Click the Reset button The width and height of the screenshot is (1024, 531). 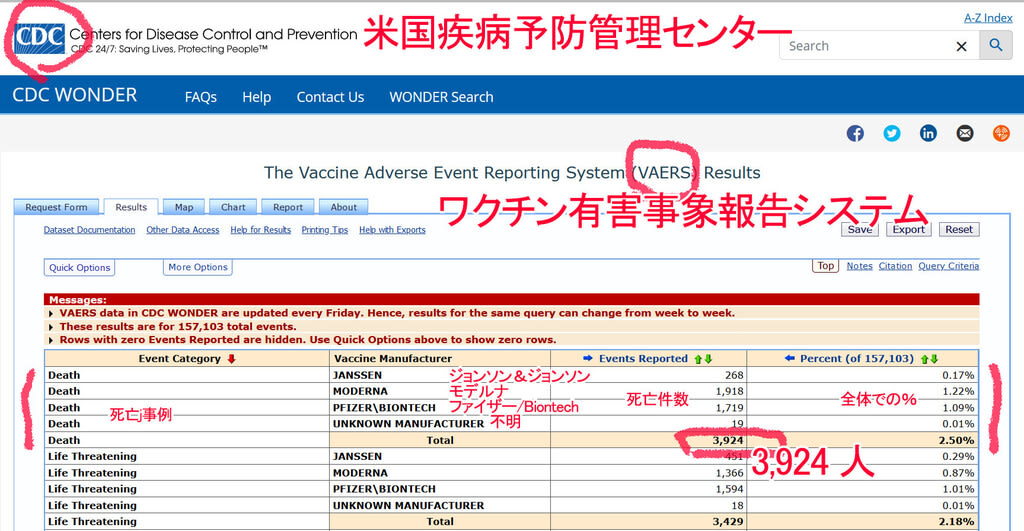(959, 229)
